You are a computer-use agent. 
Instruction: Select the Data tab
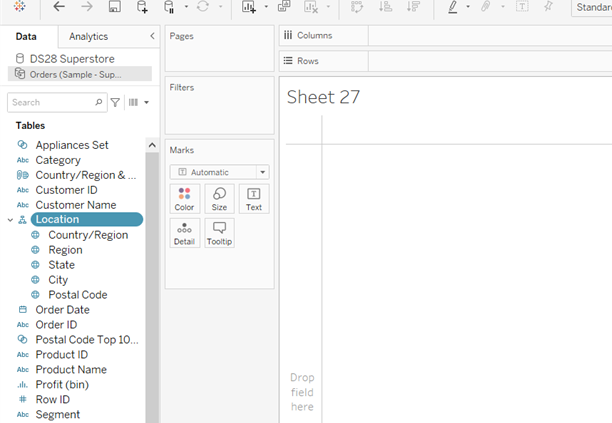click(26, 37)
